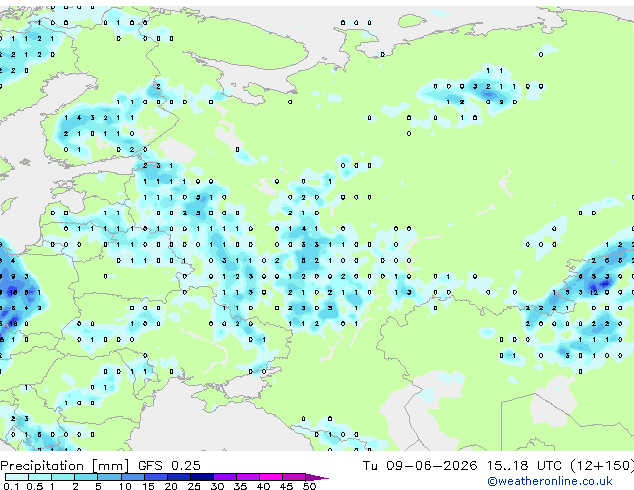Select purple legend swatch between 30 and 35
Viewport: 634px width, 490px height.
(224, 477)
